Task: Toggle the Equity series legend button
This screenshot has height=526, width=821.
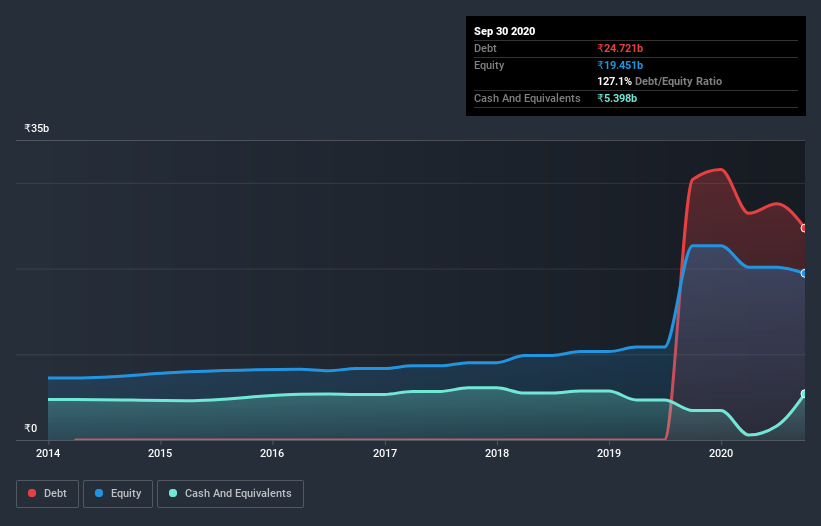Action: [x=118, y=494]
